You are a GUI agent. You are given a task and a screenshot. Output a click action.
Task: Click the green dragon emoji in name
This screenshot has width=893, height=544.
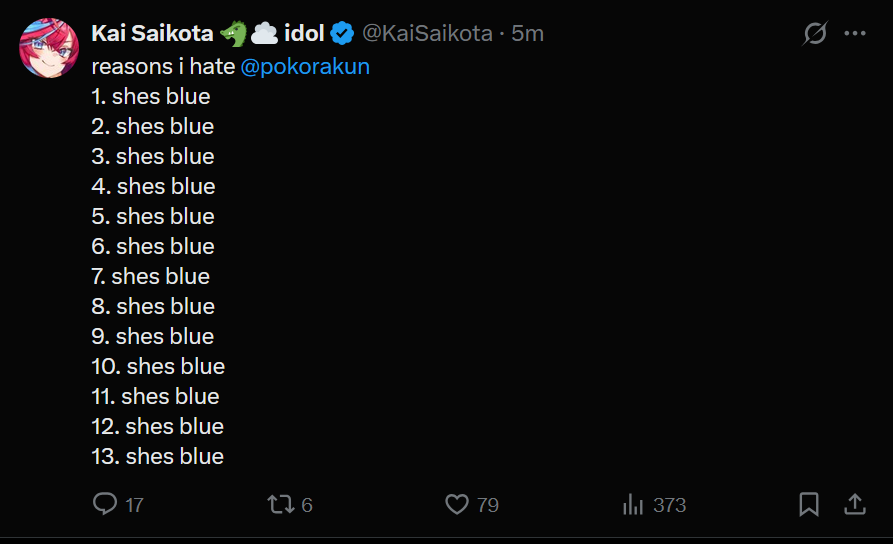233,34
